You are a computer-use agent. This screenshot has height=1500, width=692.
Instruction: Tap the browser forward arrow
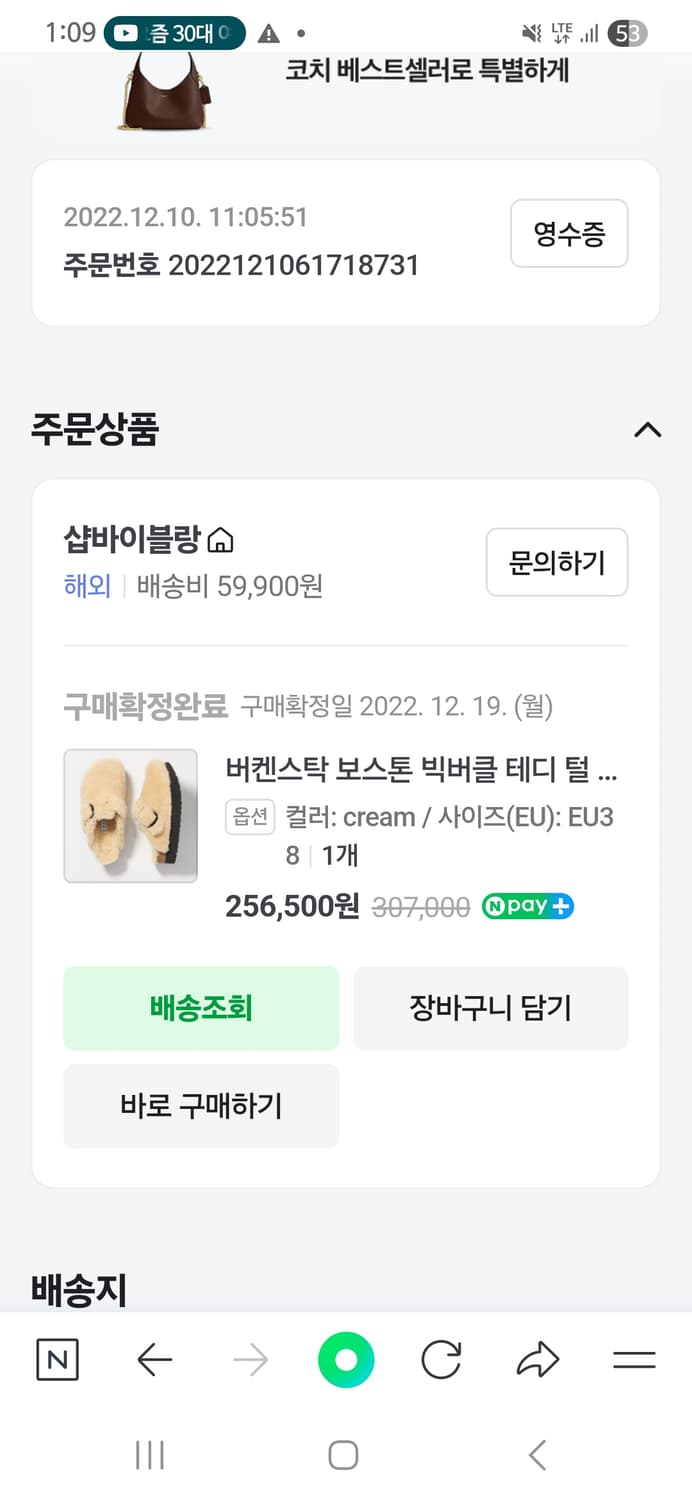tap(250, 1360)
